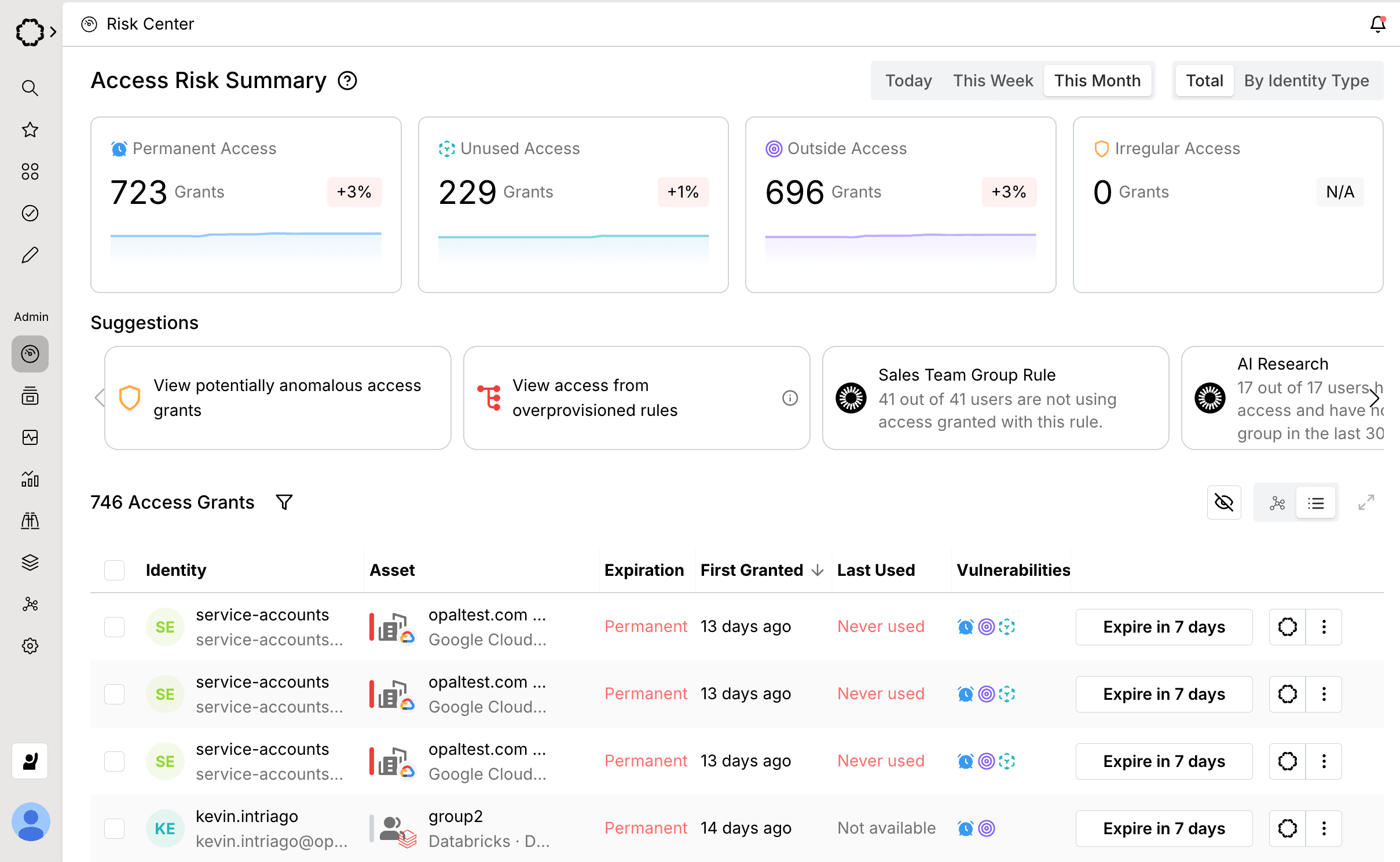Open the filter icon beside Access Grants
This screenshot has width=1400, height=862.
(x=284, y=502)
